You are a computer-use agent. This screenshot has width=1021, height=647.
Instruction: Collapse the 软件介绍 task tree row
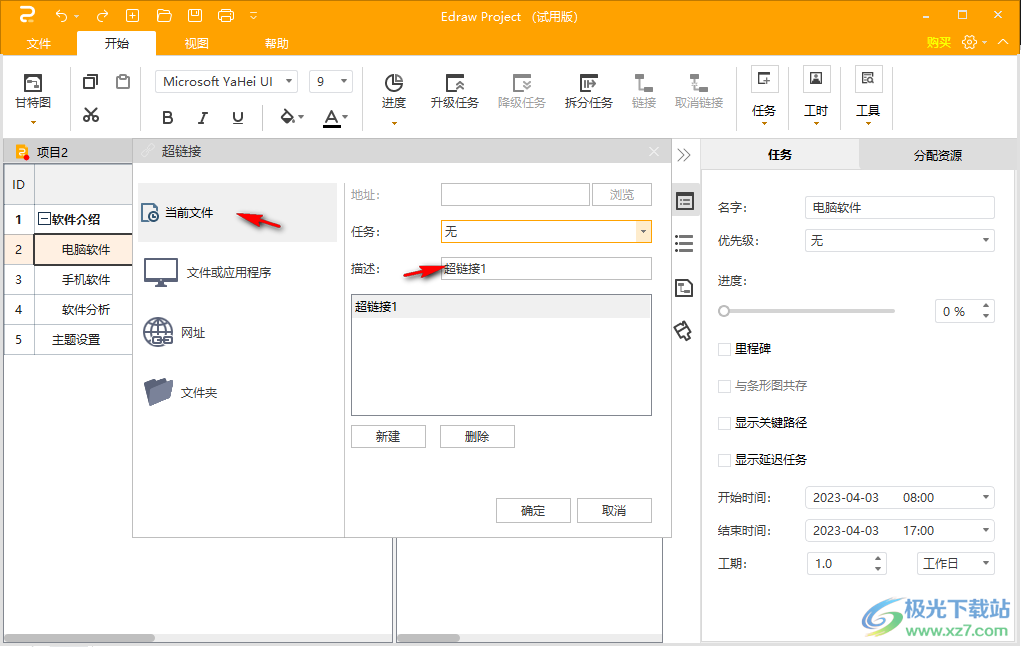44,219
